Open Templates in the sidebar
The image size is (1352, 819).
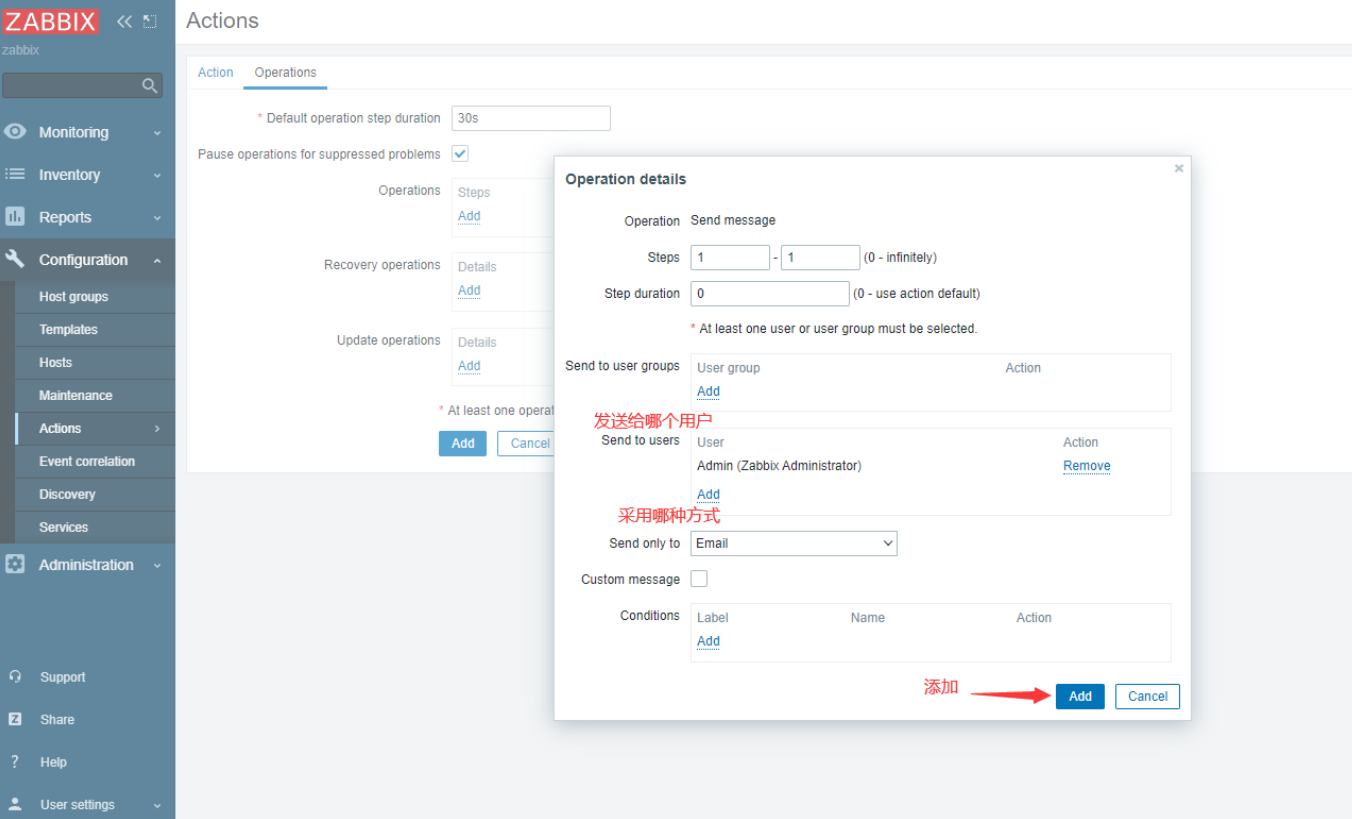pos(68,329)
